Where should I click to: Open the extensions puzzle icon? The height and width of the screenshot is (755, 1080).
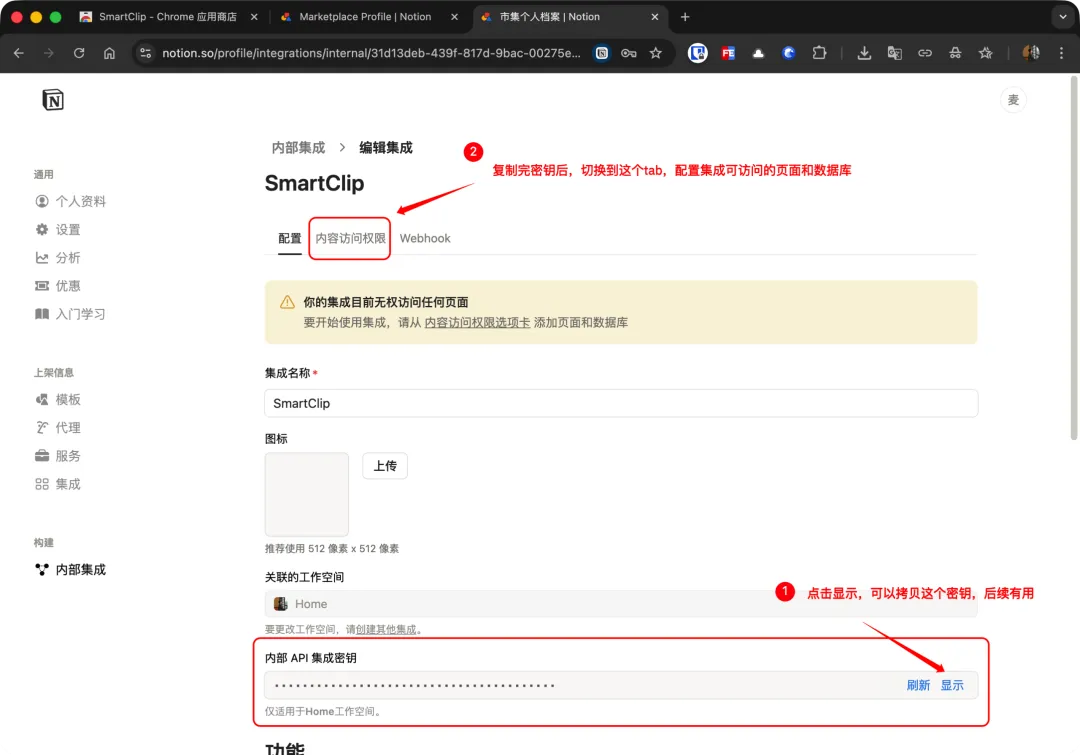click(819, 53)
